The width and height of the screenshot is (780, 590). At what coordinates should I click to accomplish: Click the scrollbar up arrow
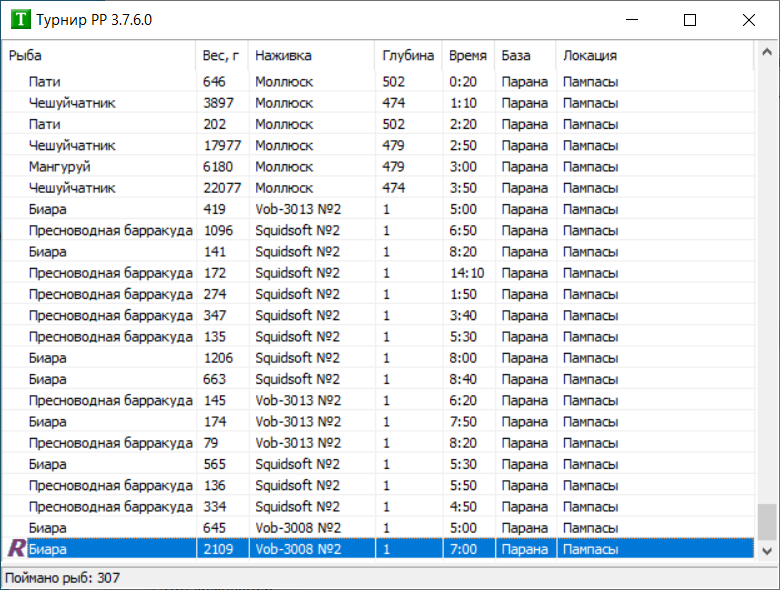767,52
